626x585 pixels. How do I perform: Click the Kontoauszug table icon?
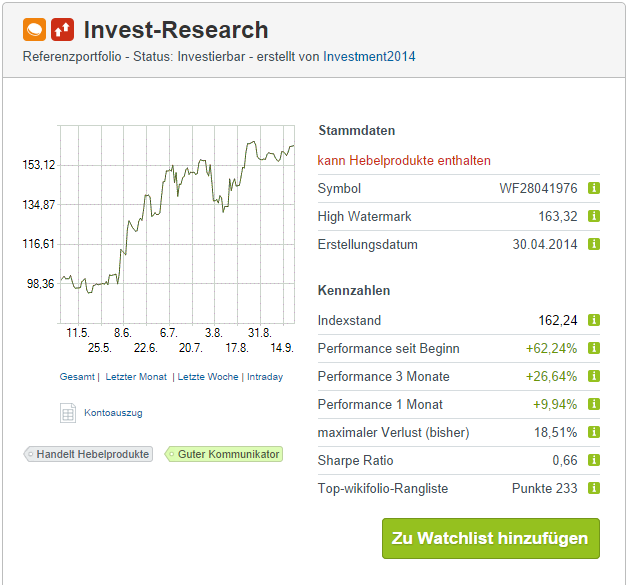68,412
